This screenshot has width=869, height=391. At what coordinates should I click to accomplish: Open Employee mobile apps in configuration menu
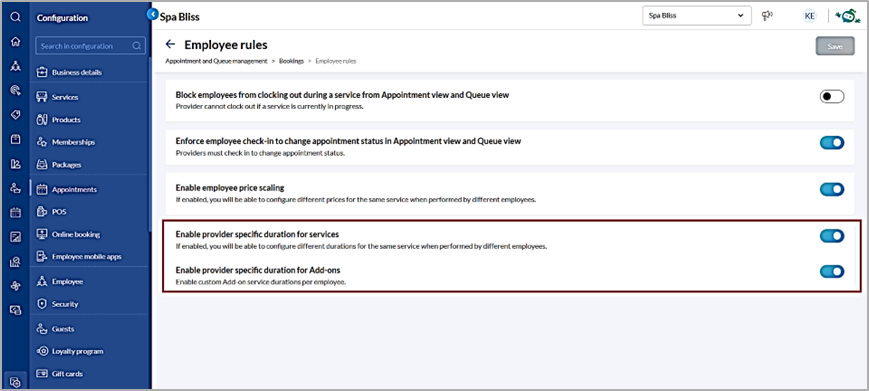click(86, 256)
